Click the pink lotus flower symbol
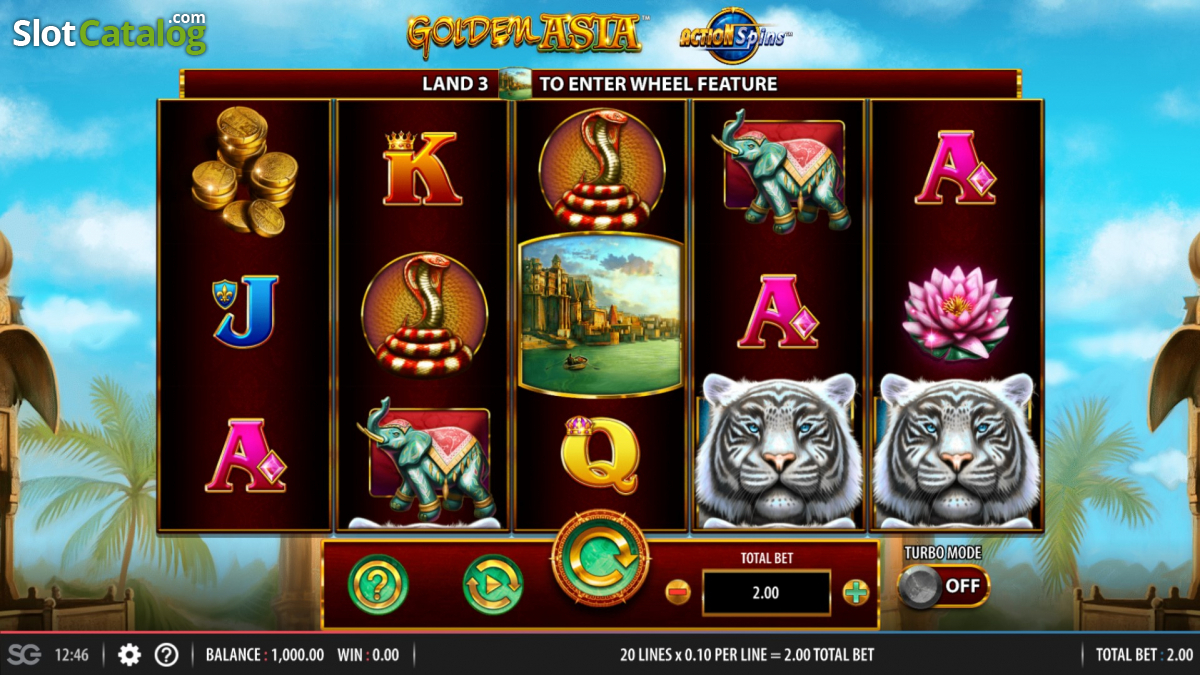This screenshot has width=1200, height=675. [956, 312]
